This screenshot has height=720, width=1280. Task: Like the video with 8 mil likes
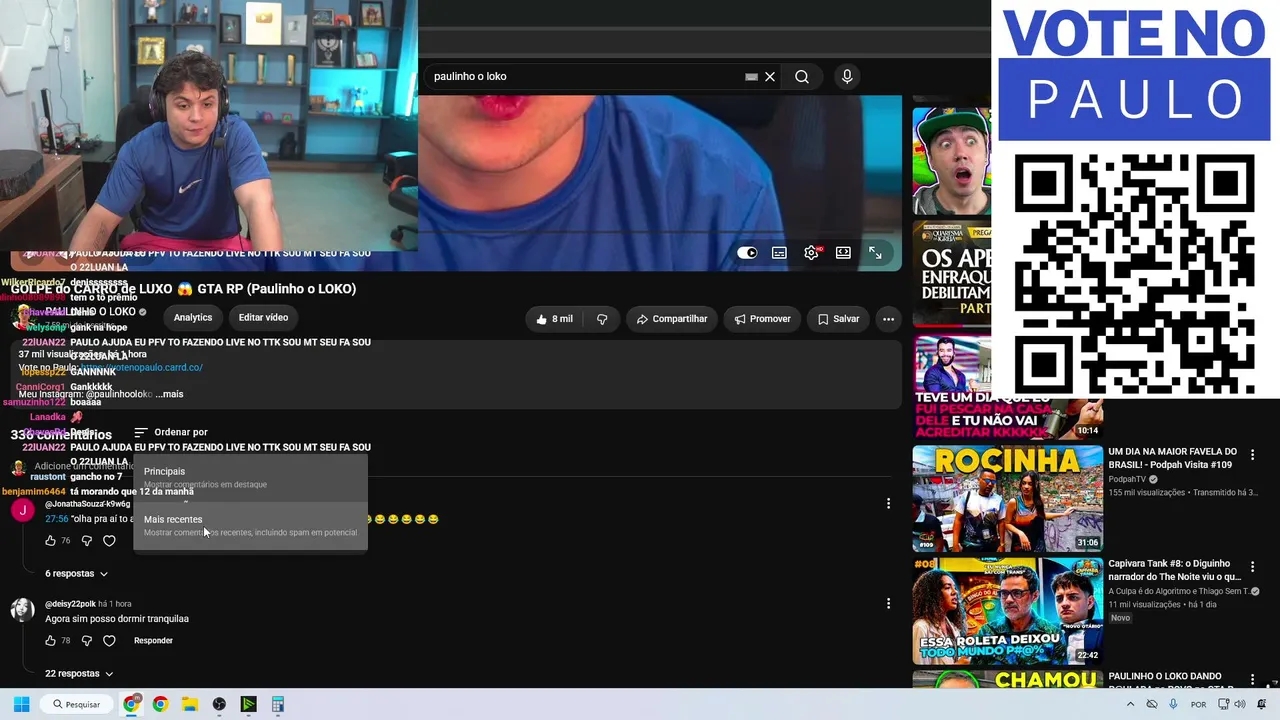[x=554, y=319]
